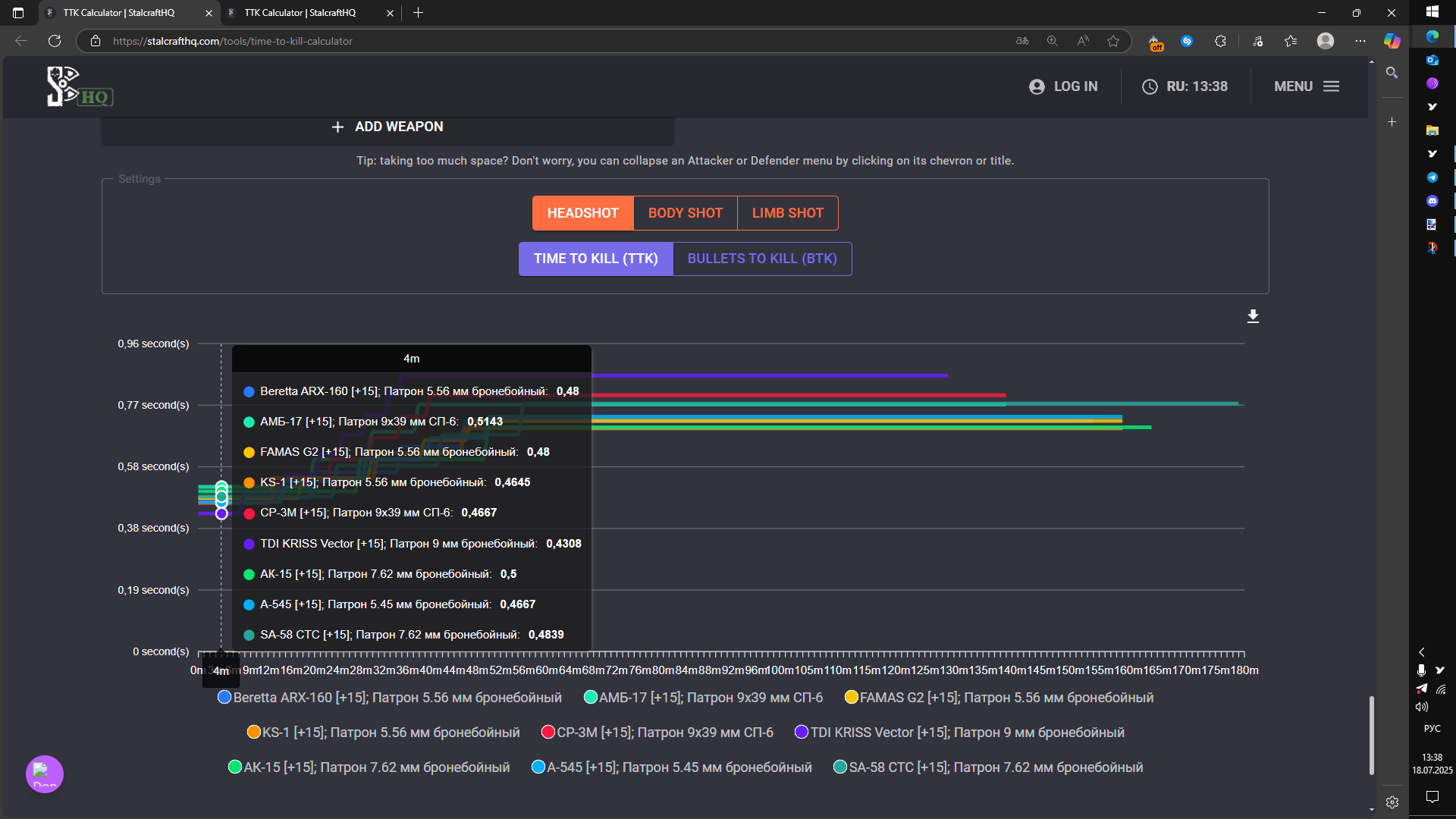Toggle KS-1 series in legend
This screenshot has width=1456, height=819.
point(384,733)
